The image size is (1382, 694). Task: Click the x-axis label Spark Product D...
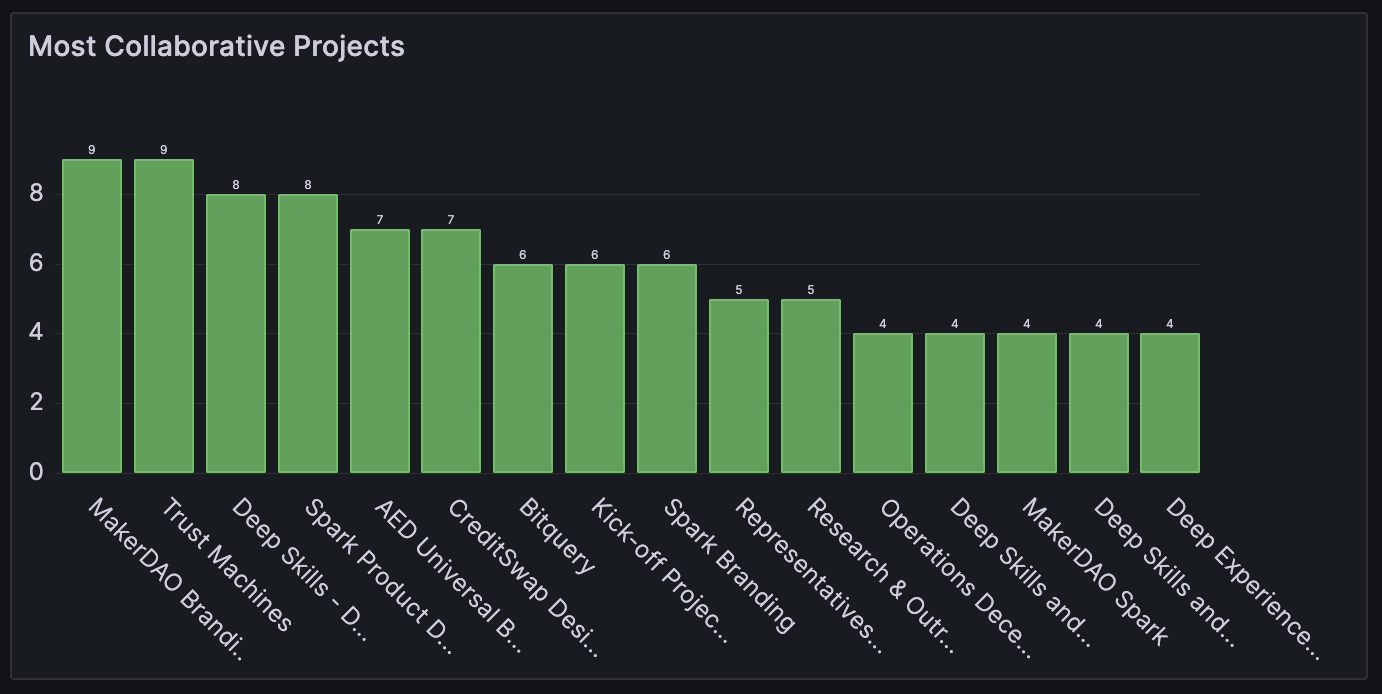pos(378,577)
